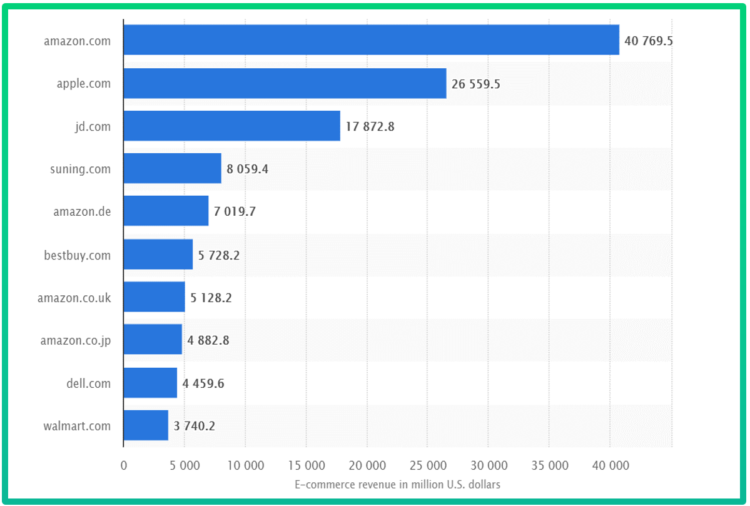Click the 40 000 x-axis tick label
The width and height of the screenshot is (750, 506).
pos(611,465)
